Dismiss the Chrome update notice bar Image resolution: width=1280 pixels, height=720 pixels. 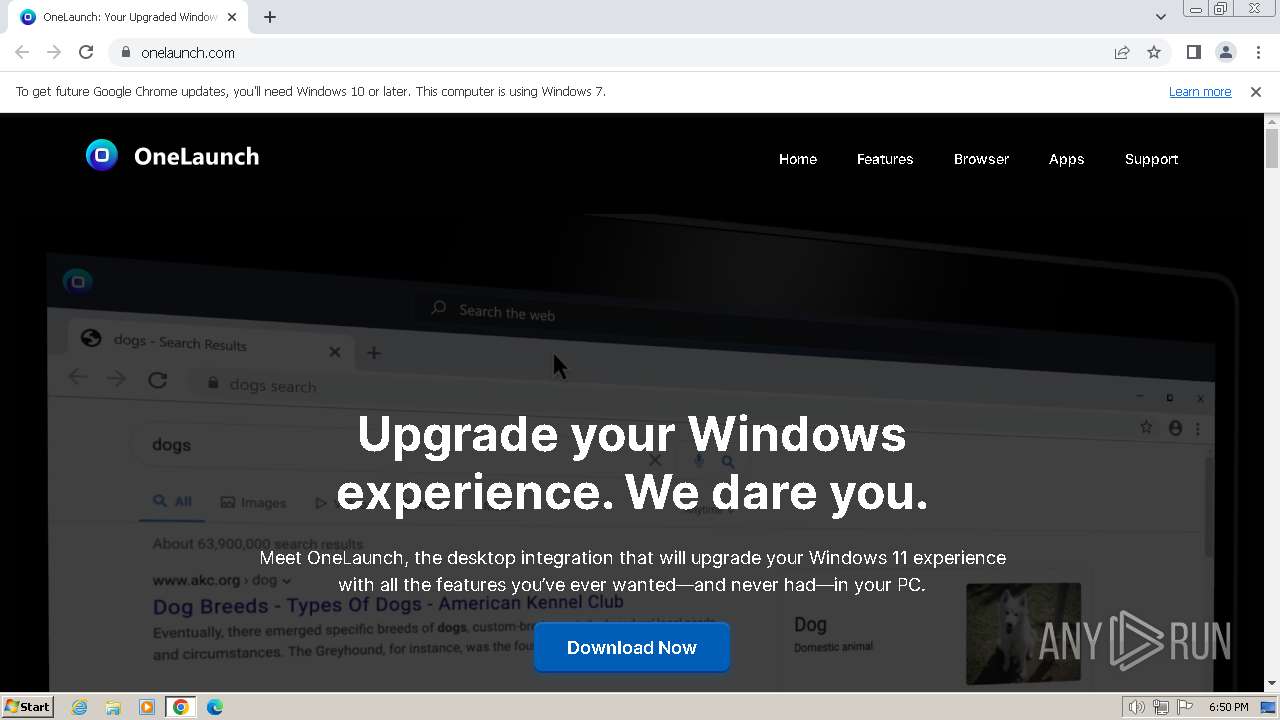click(1256, 91)
